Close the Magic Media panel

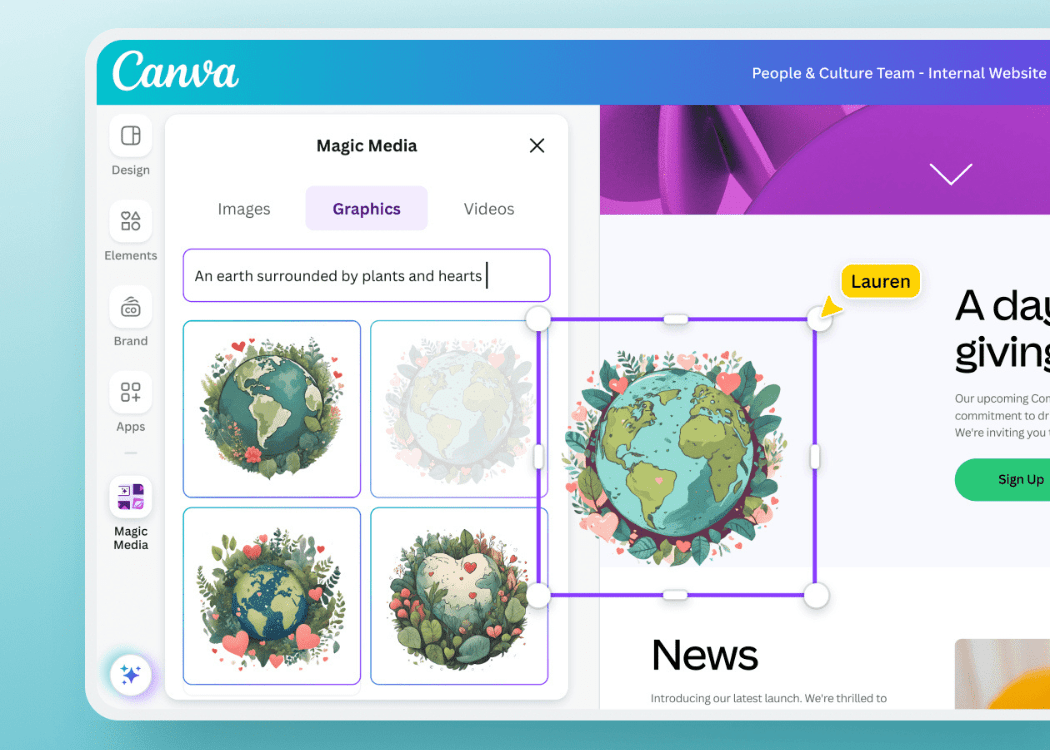tap(536, 145)
